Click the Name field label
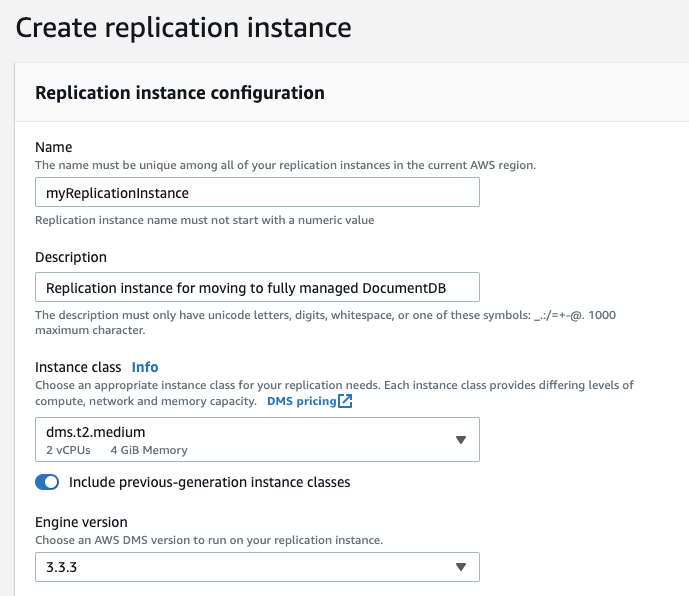This screenshot has height=596, width=689. [54, 147]
